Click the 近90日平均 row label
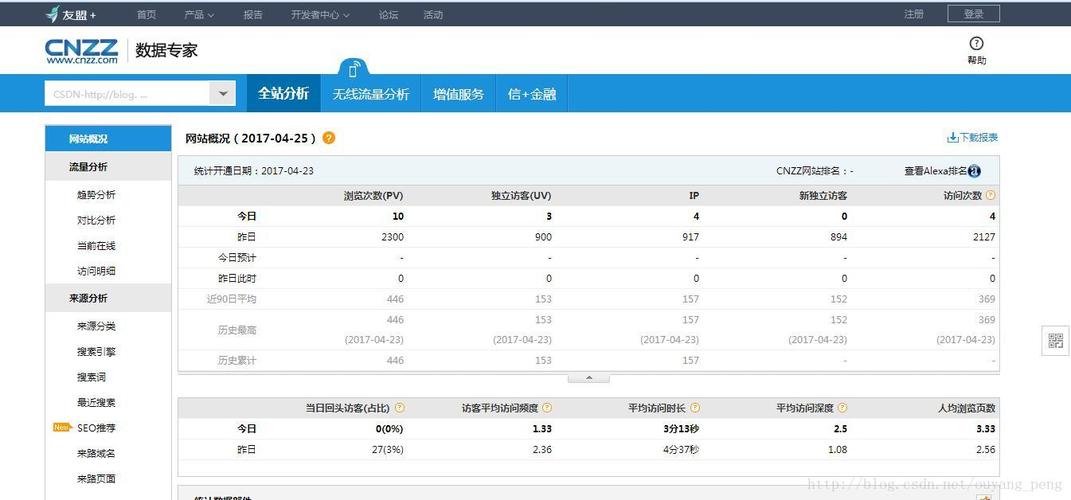This screenshot has height=500, width=1071. (232, 298)
